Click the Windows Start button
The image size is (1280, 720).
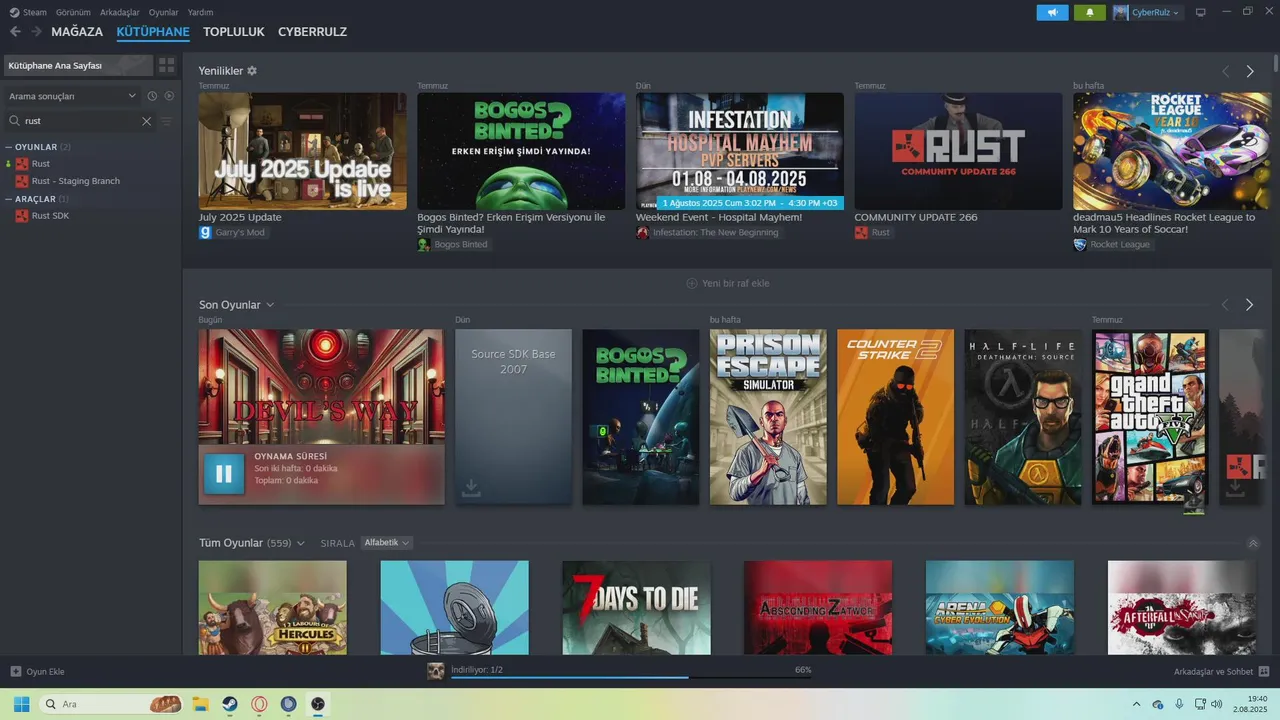pyautogui.click(x=21, y=704)
